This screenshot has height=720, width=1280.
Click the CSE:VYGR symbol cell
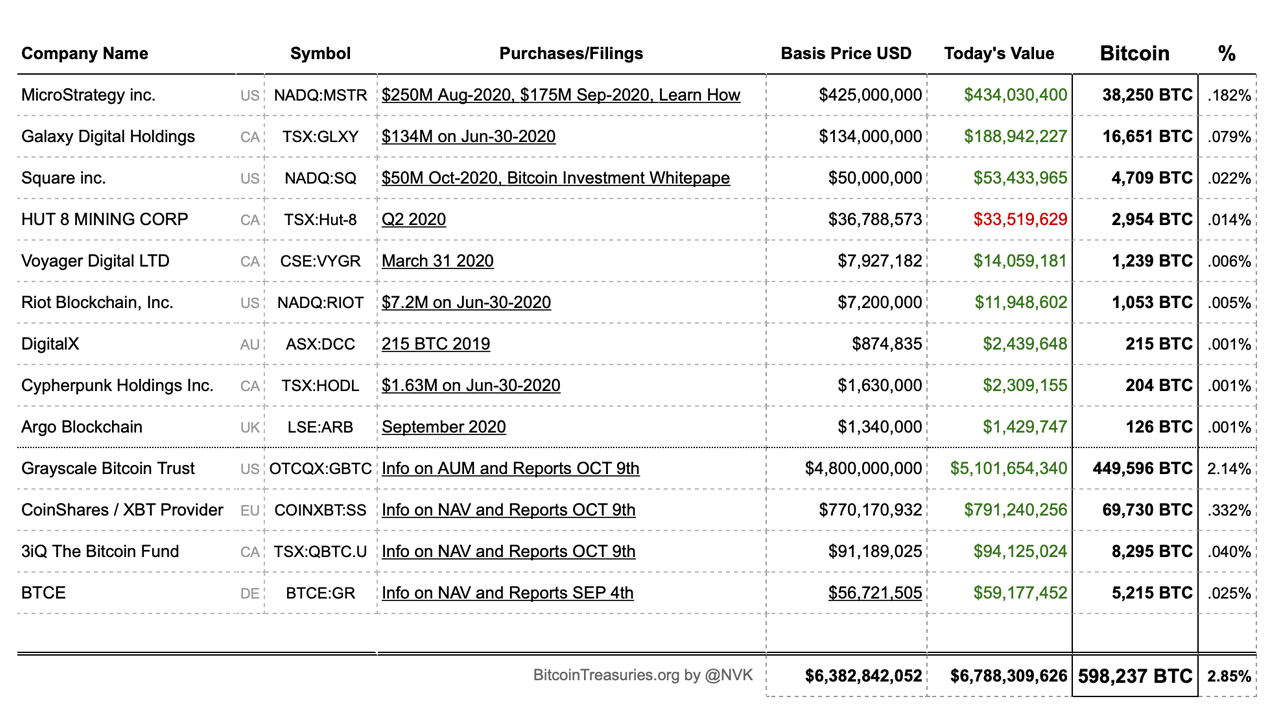click(x=320, y=262)
